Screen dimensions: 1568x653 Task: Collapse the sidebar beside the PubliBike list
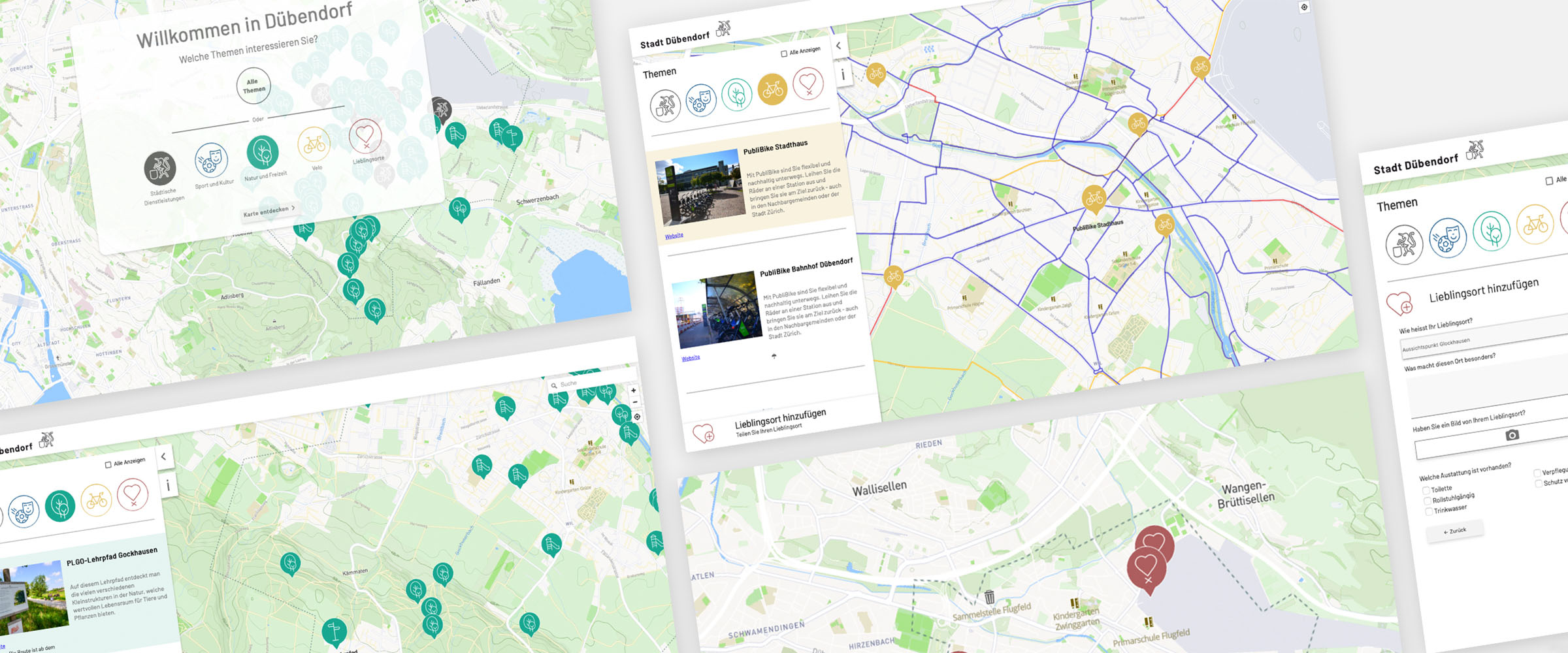click(x=838, y=46)
